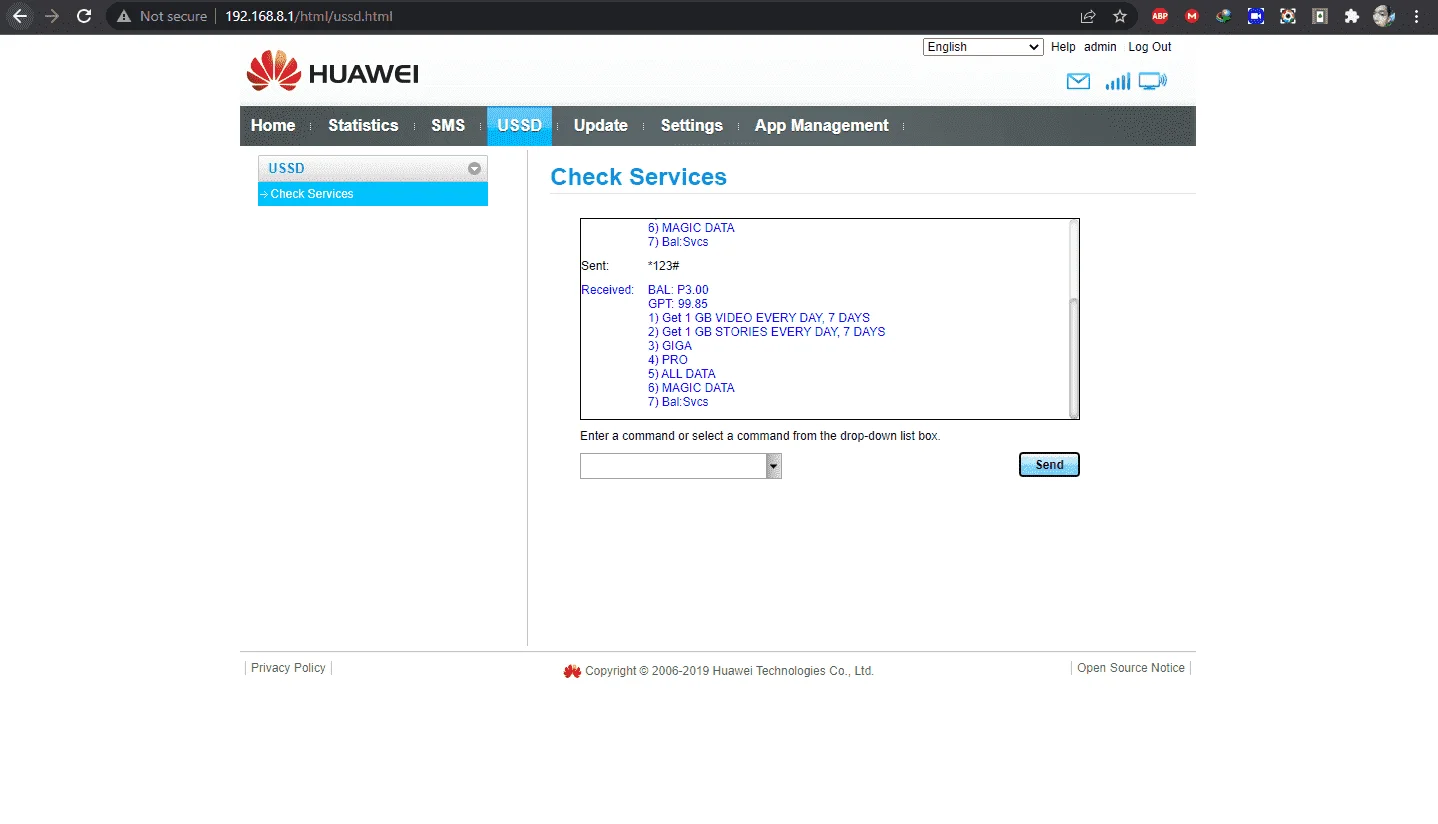Open the Help link
1438x824 pixels.
(1063, 47)
